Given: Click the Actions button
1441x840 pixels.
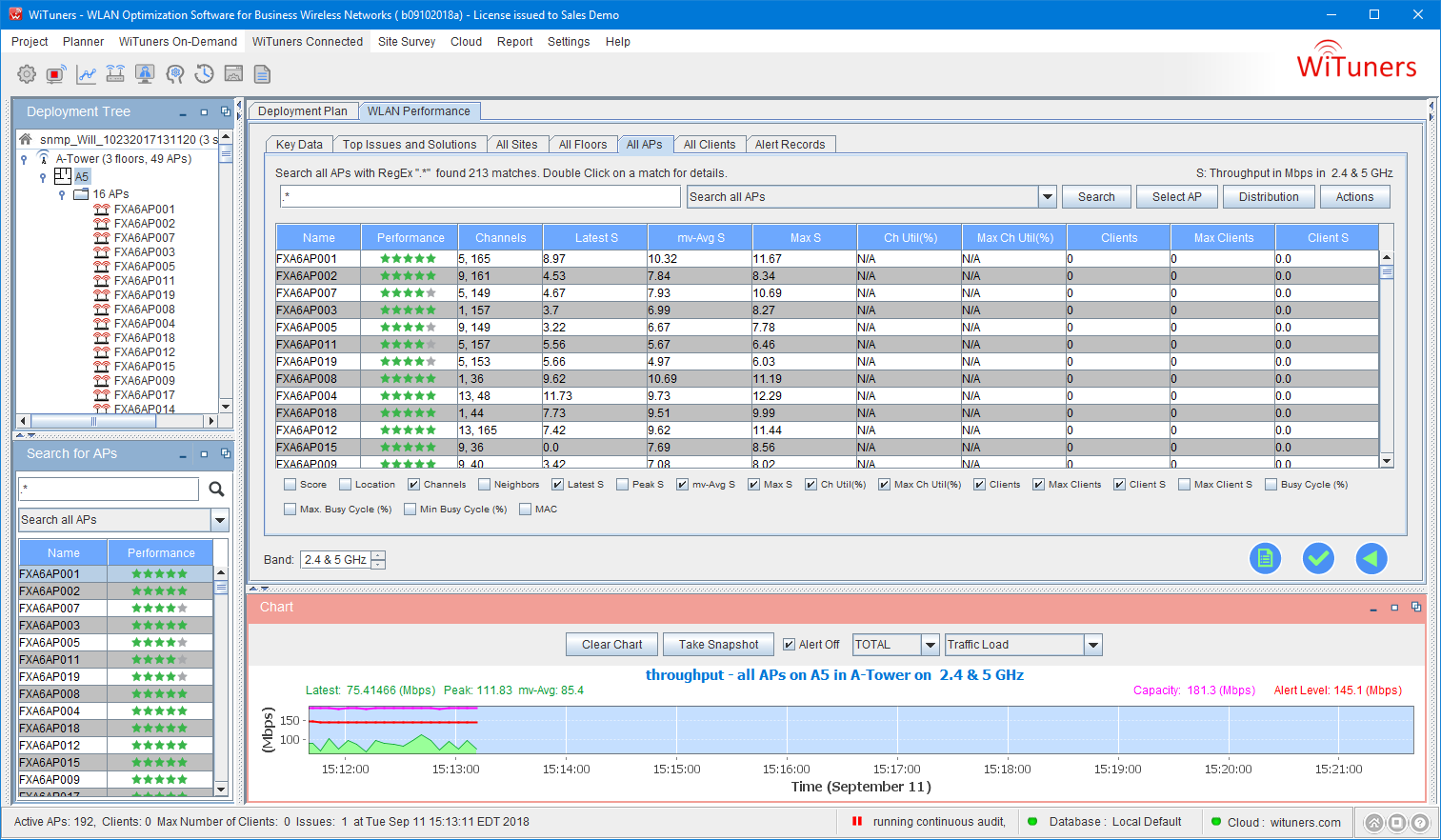Looking at the screenshot, I should pos(1354,197).
